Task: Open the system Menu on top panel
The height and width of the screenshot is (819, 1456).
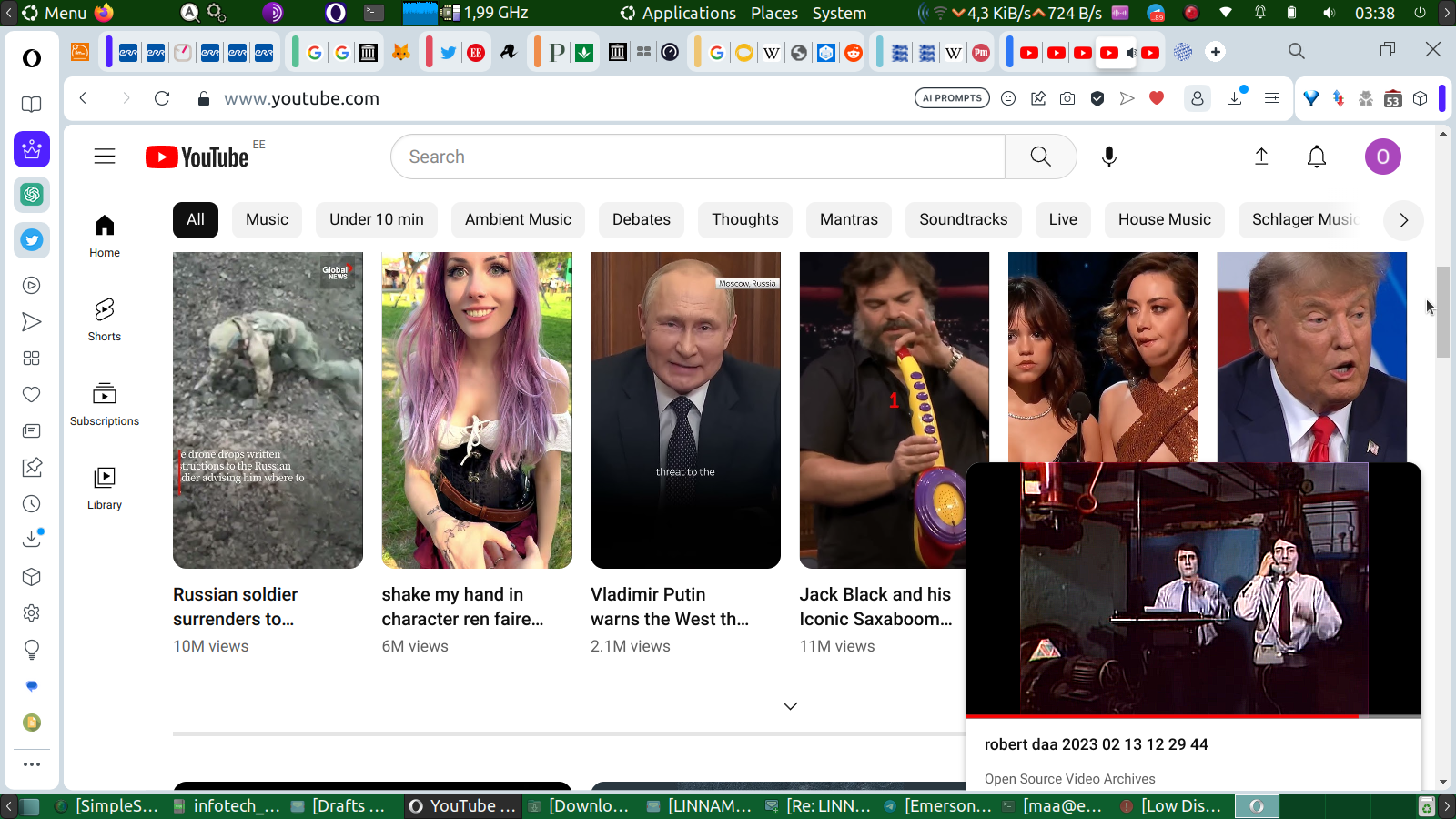Action: (55, 13)
